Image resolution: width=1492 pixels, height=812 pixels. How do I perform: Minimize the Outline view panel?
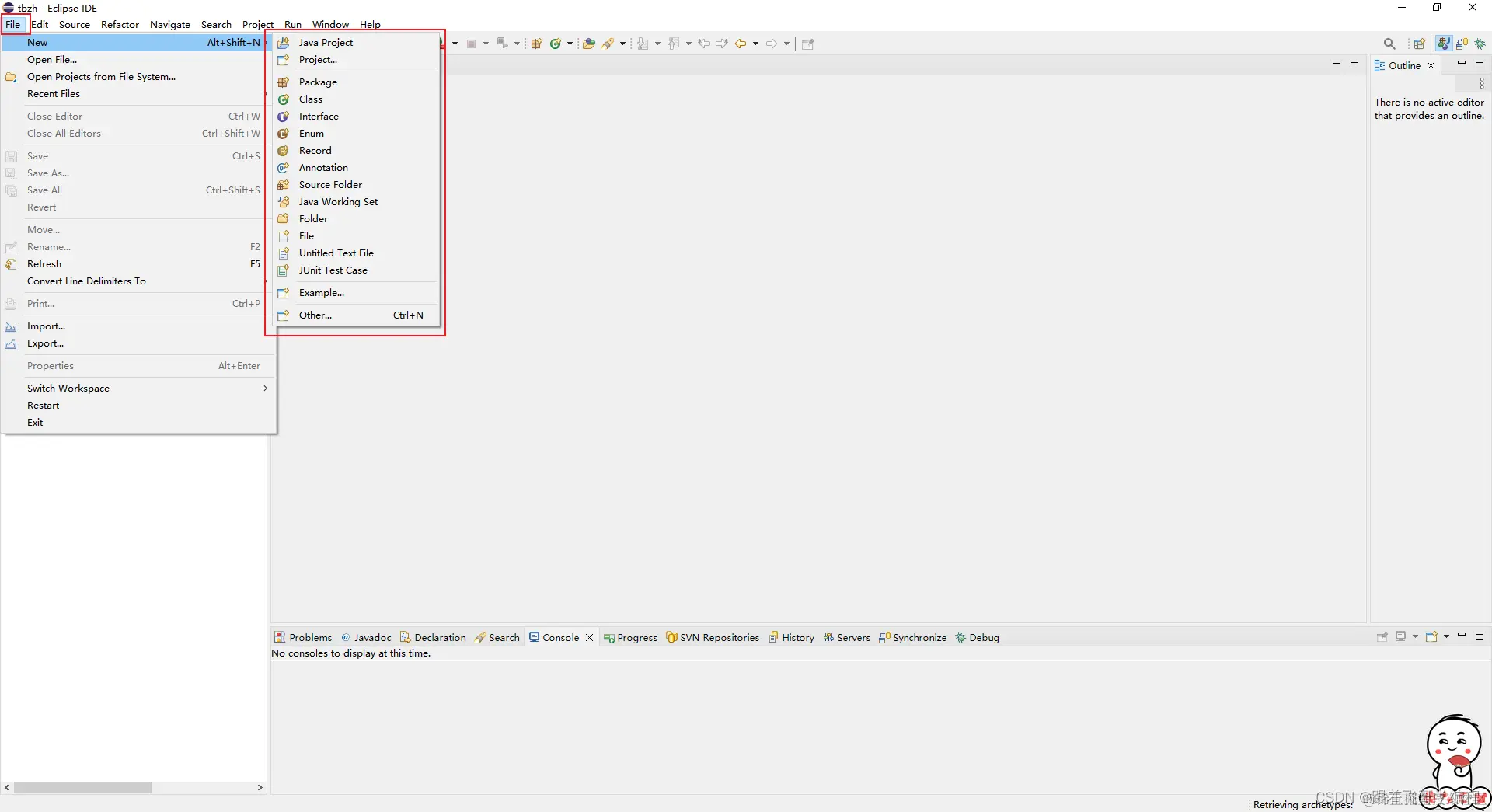coord(1462,62)
